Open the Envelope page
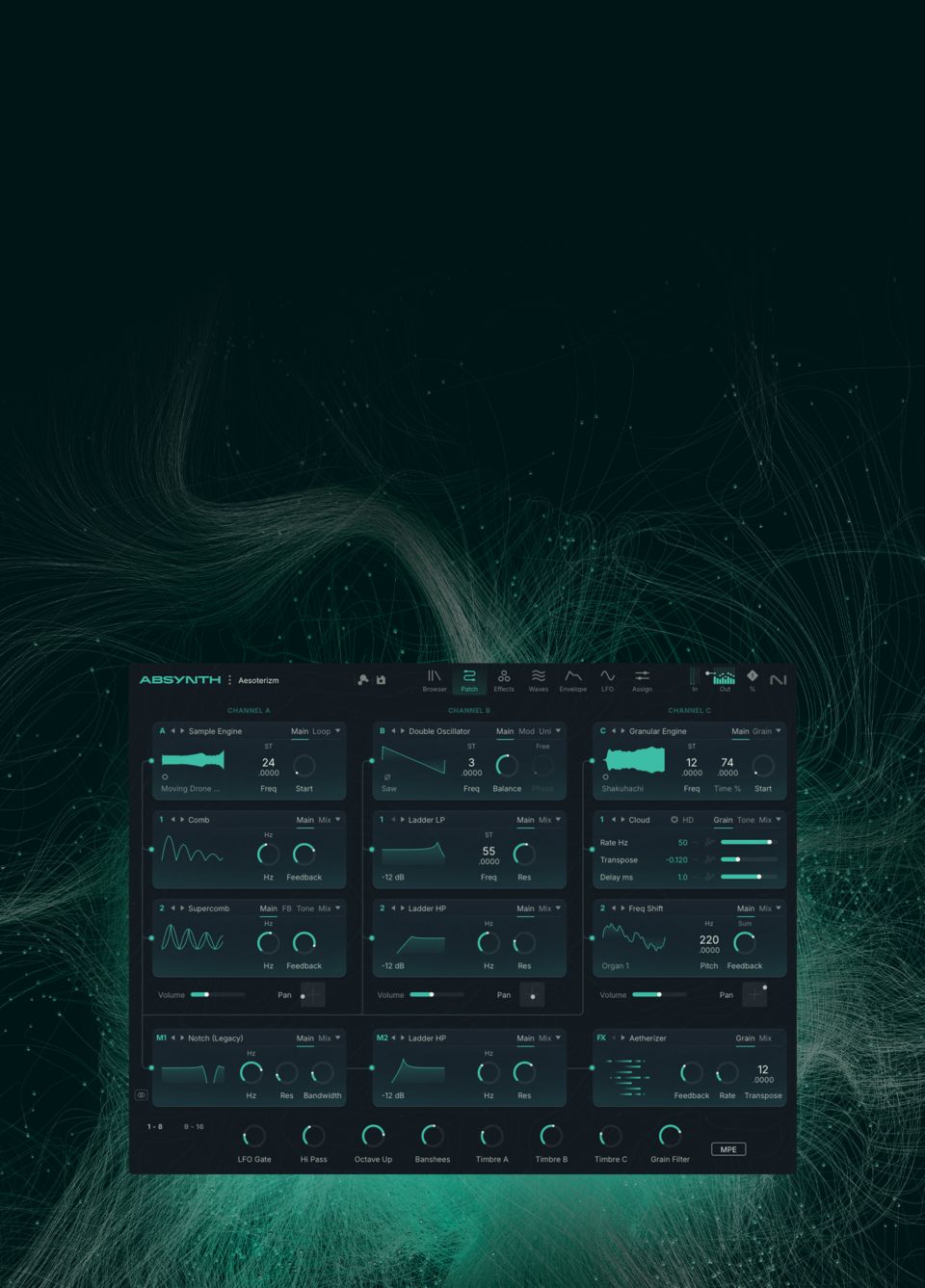Screen dimensions: 925x1288 [x=572, y=680]
